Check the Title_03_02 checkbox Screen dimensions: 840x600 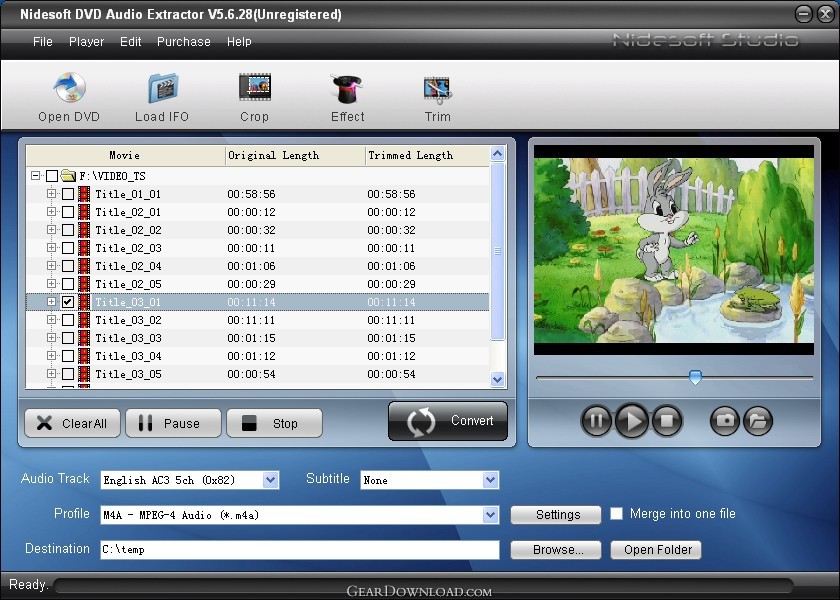click(68, 320)
